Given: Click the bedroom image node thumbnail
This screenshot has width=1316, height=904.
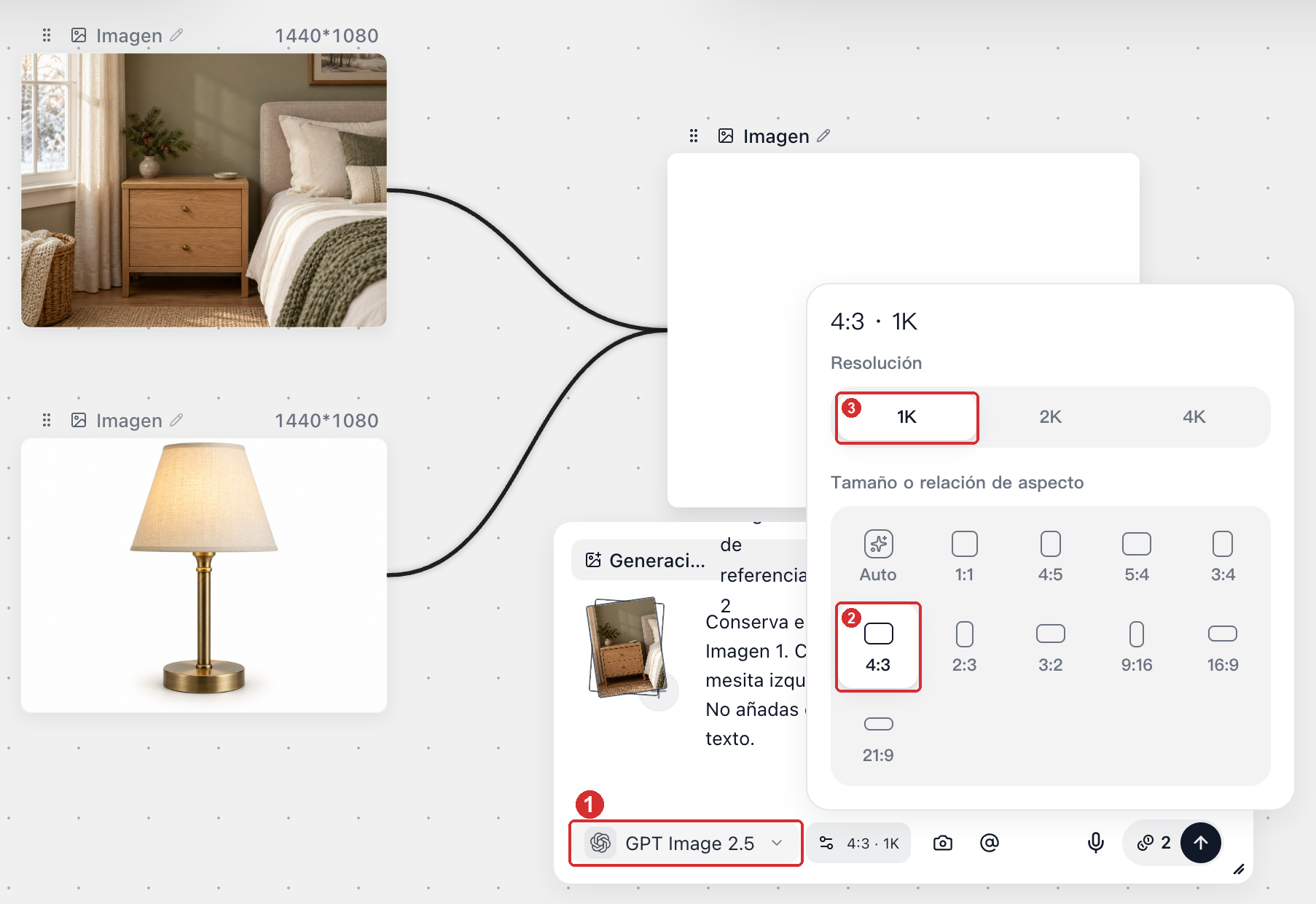Looking at the screenshot, I should (204, 190).
